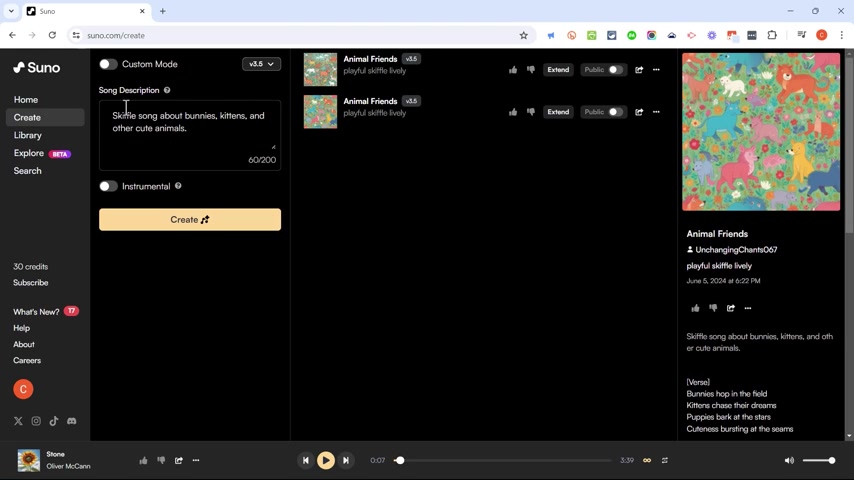Toggle the repeat icon in player
The width and height of the screenshot is (854, 480).
(x=664, y=460)
